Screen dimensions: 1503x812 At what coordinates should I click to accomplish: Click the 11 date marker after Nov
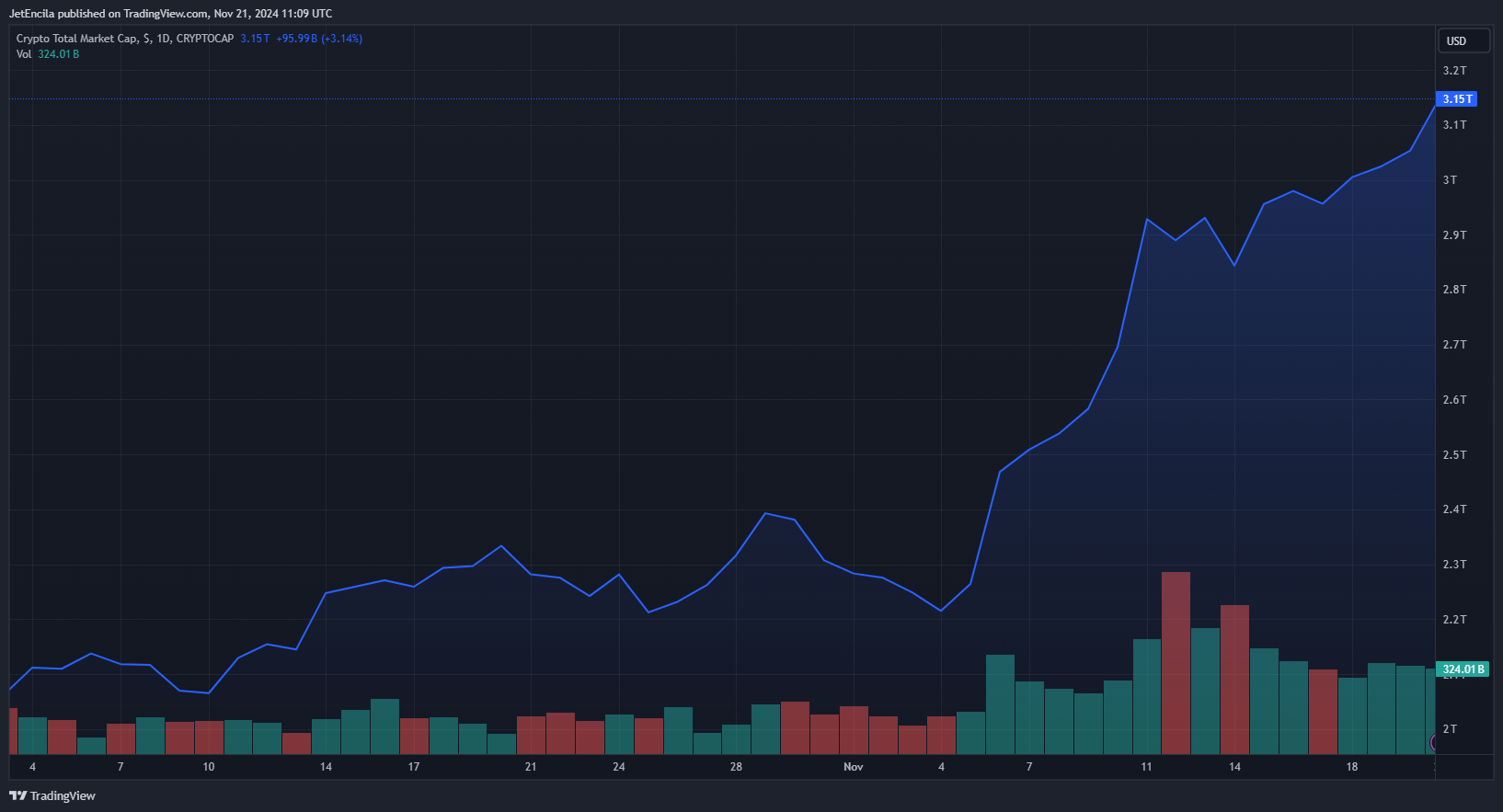click(x=1146, y=767)
